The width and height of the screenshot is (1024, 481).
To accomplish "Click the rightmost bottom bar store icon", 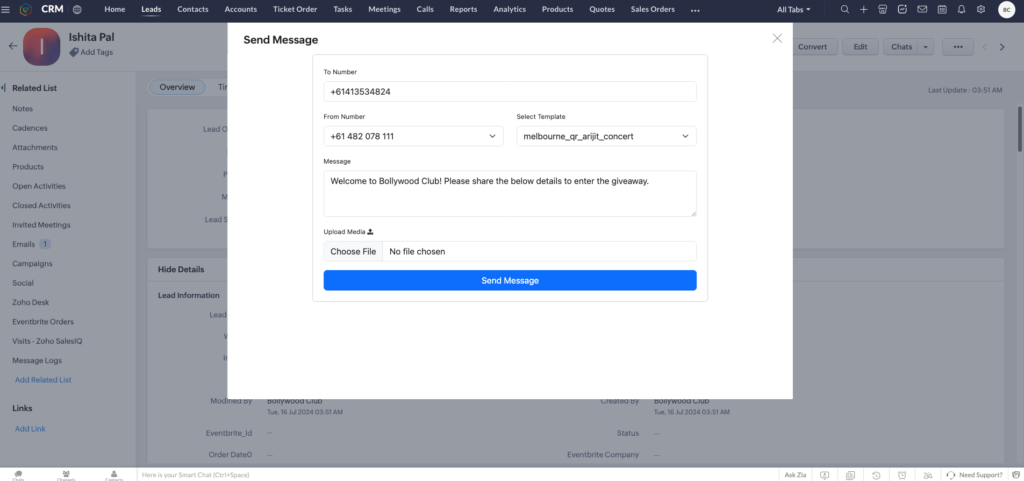I will coord(1016,475).
